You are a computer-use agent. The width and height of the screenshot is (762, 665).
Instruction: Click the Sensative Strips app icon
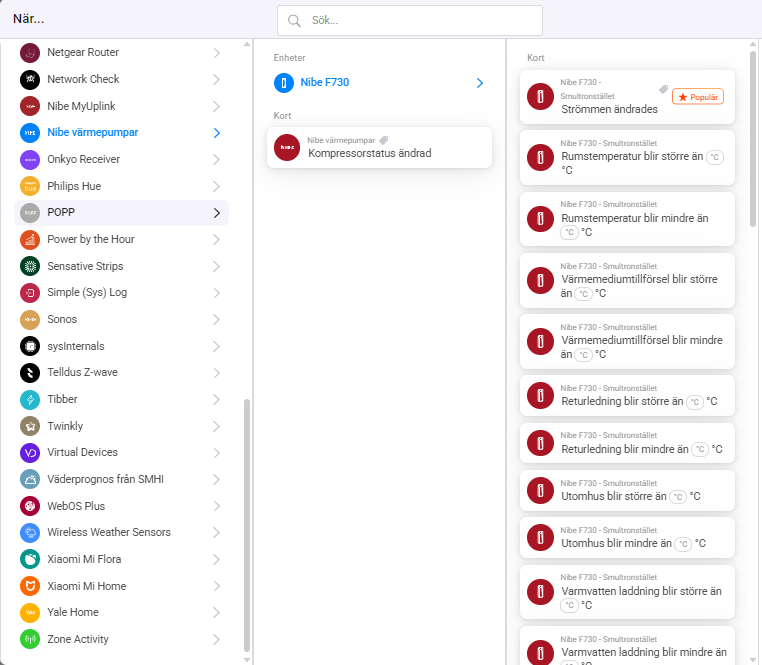pyautogui.click(x=30, y=266)
